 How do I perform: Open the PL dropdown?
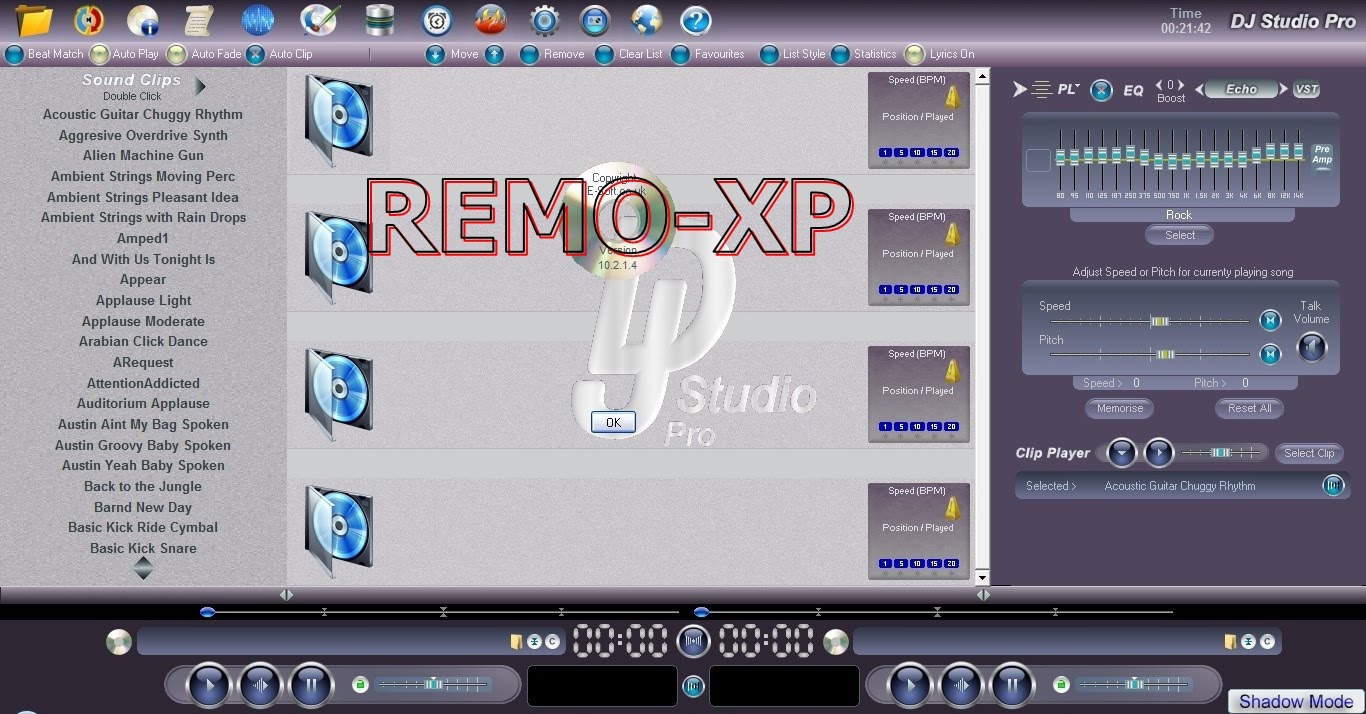pos(1068,89)
